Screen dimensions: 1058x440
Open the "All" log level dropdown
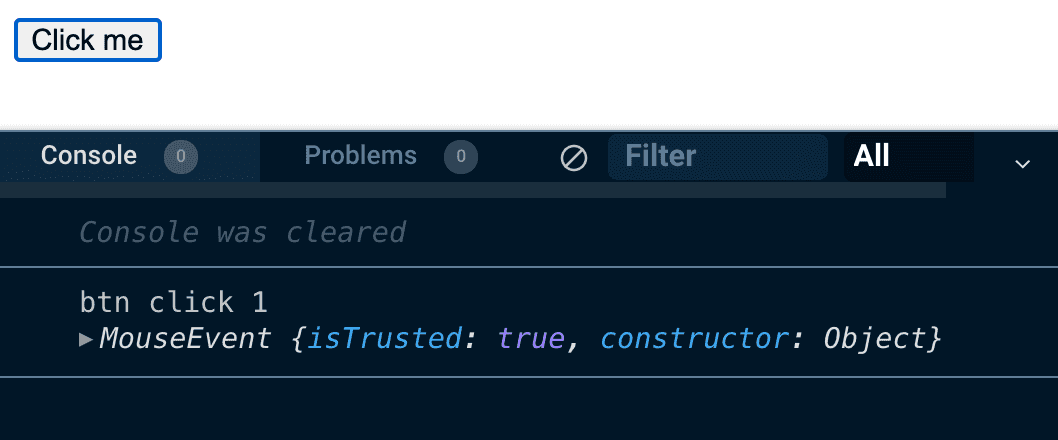(907, 157)
